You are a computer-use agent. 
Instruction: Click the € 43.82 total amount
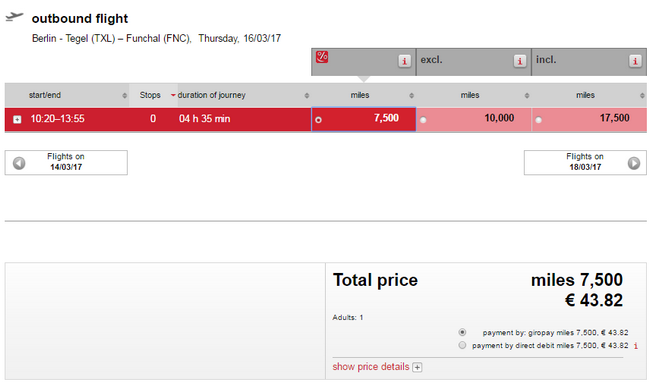(x=594, y=301)
